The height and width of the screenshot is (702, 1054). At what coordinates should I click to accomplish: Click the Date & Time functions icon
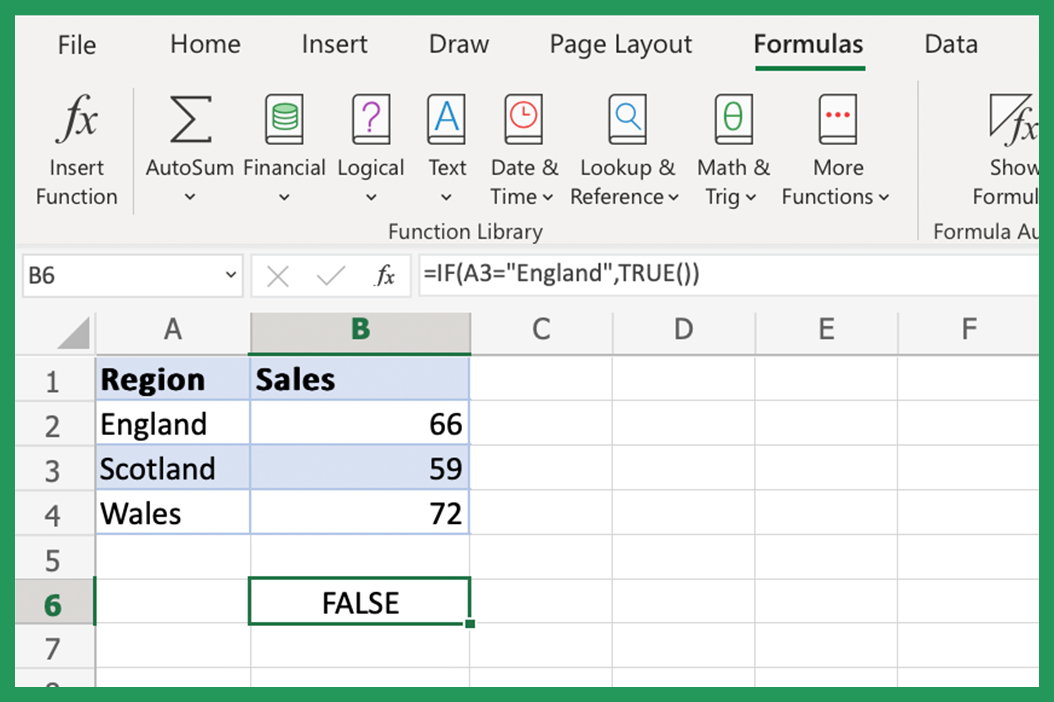(x=523, y=120)
